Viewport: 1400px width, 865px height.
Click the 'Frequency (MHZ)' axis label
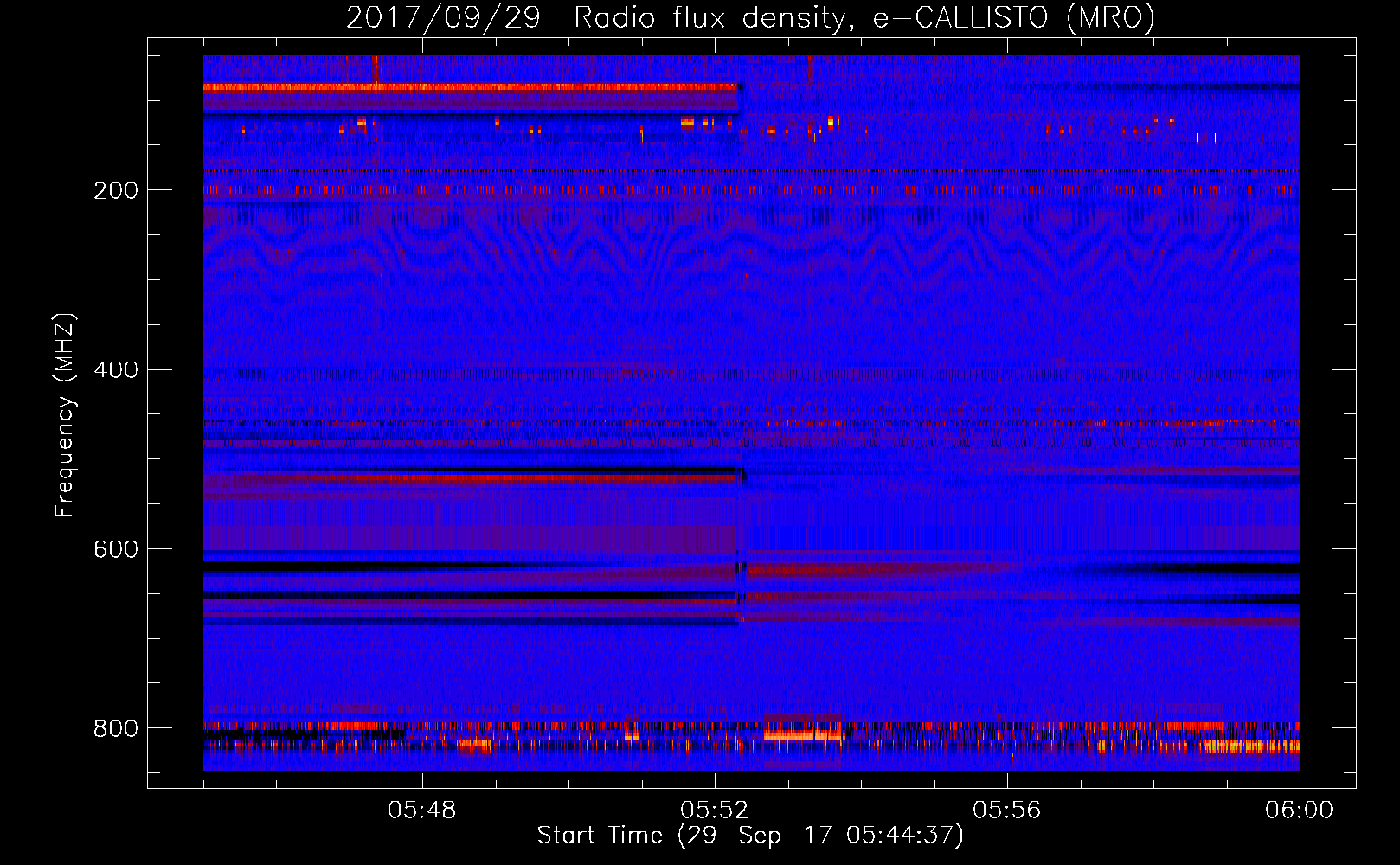pos(64,415)
